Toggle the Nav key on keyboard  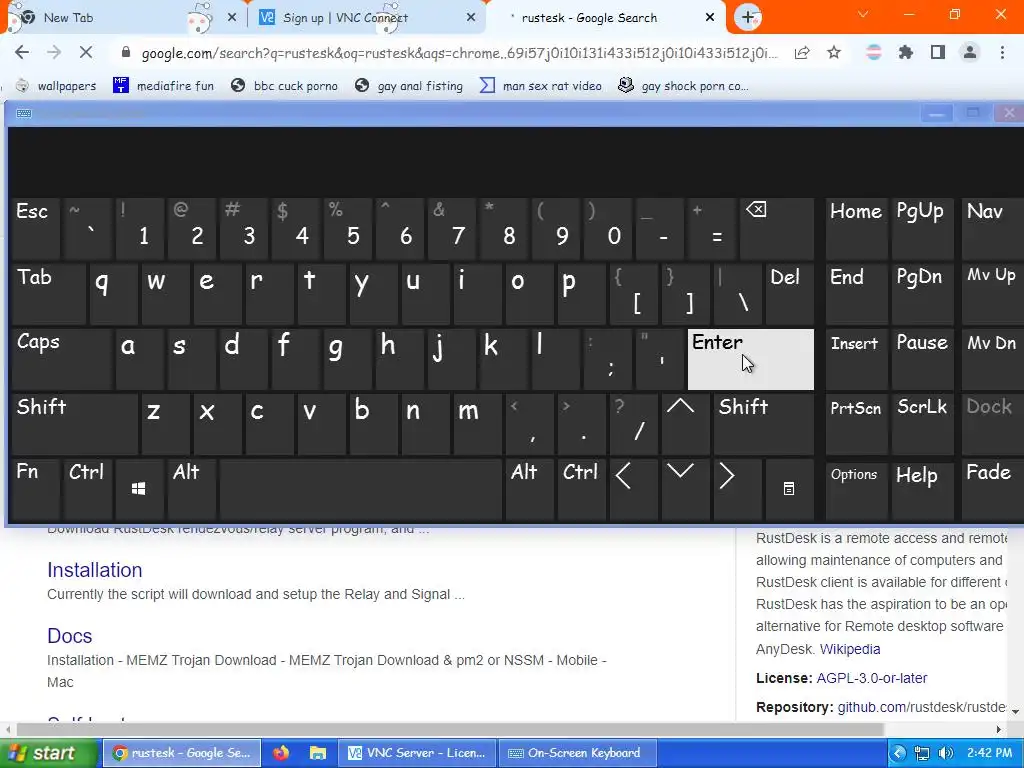[x=993, y=228]
